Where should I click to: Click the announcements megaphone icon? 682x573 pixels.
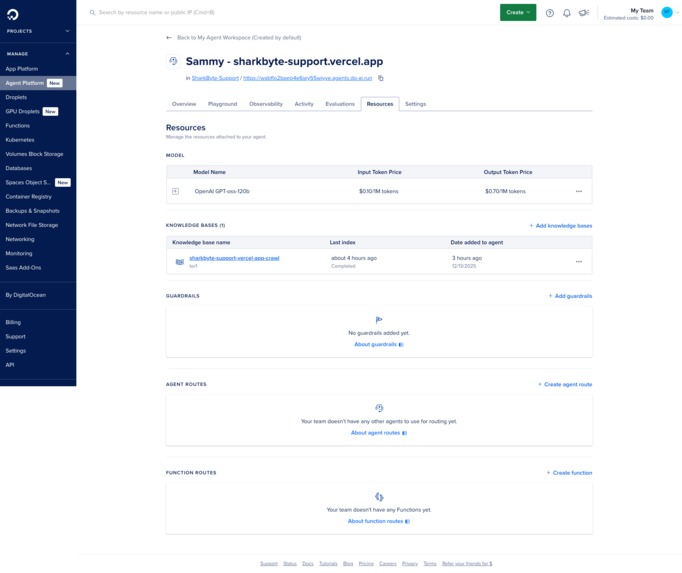tap(584, 13)
